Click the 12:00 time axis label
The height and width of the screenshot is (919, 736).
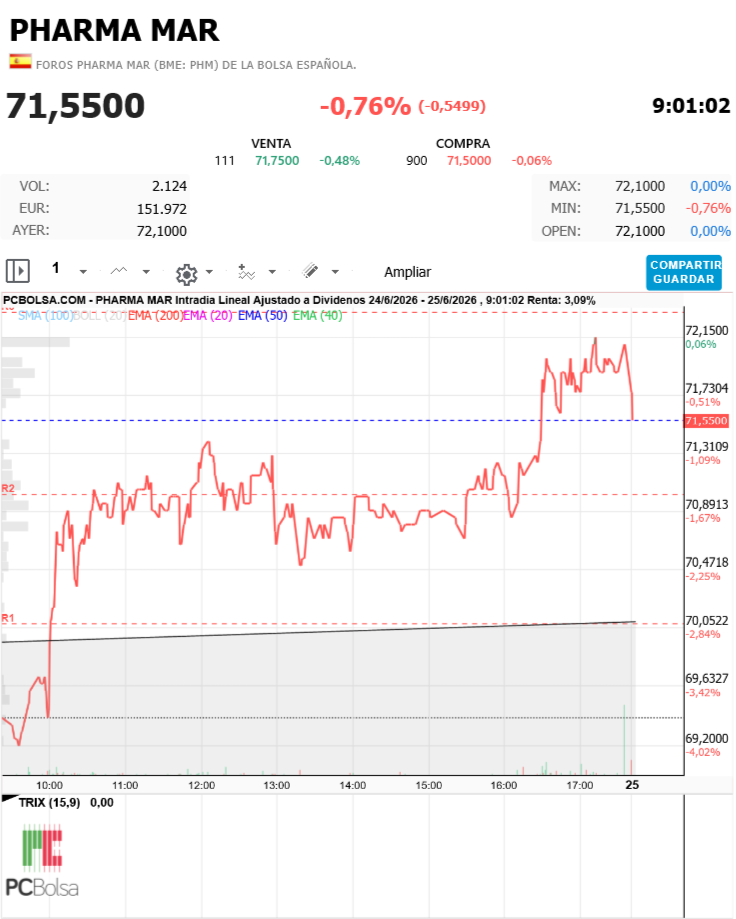click(201, 785)
